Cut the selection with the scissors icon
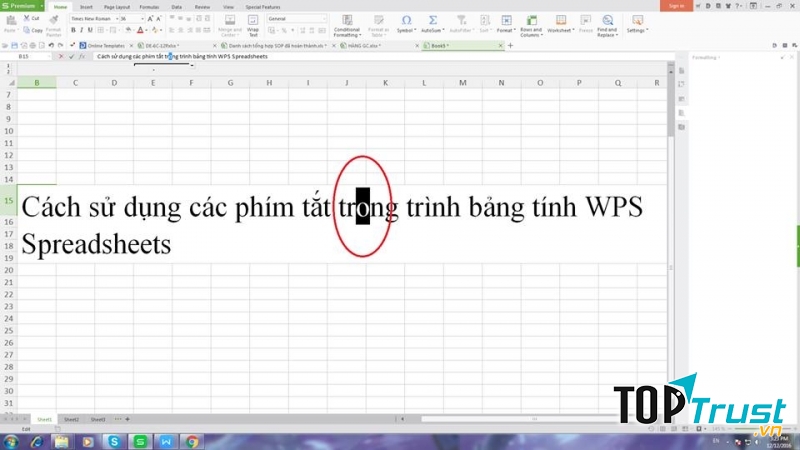Screen dimensions: 800x450 (x=31, y=18)
